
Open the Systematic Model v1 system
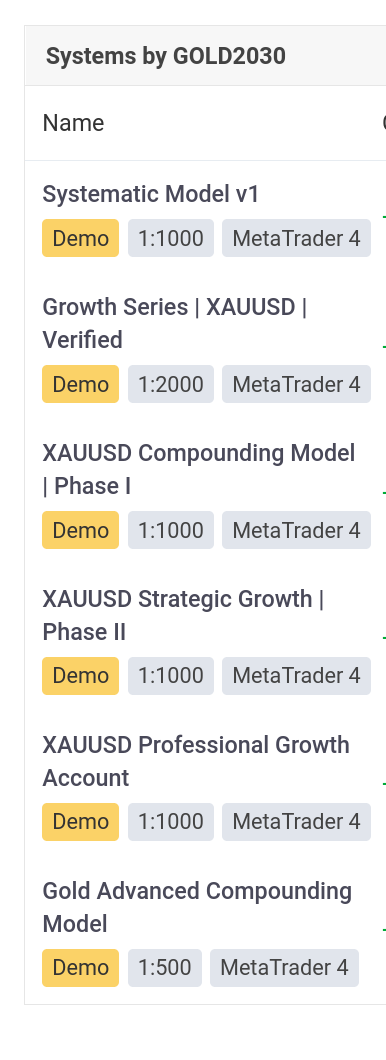coord(151,195)
